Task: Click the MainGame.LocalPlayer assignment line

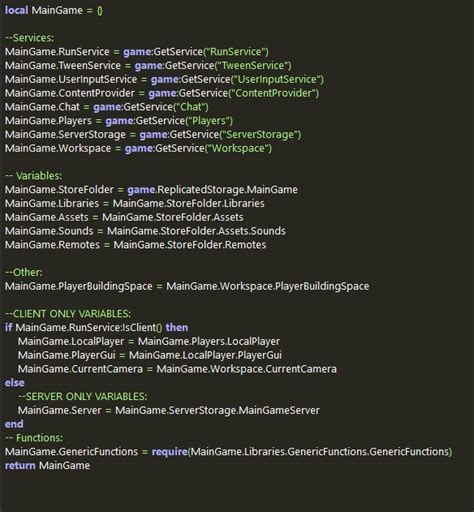Action: tap(149, 341)
